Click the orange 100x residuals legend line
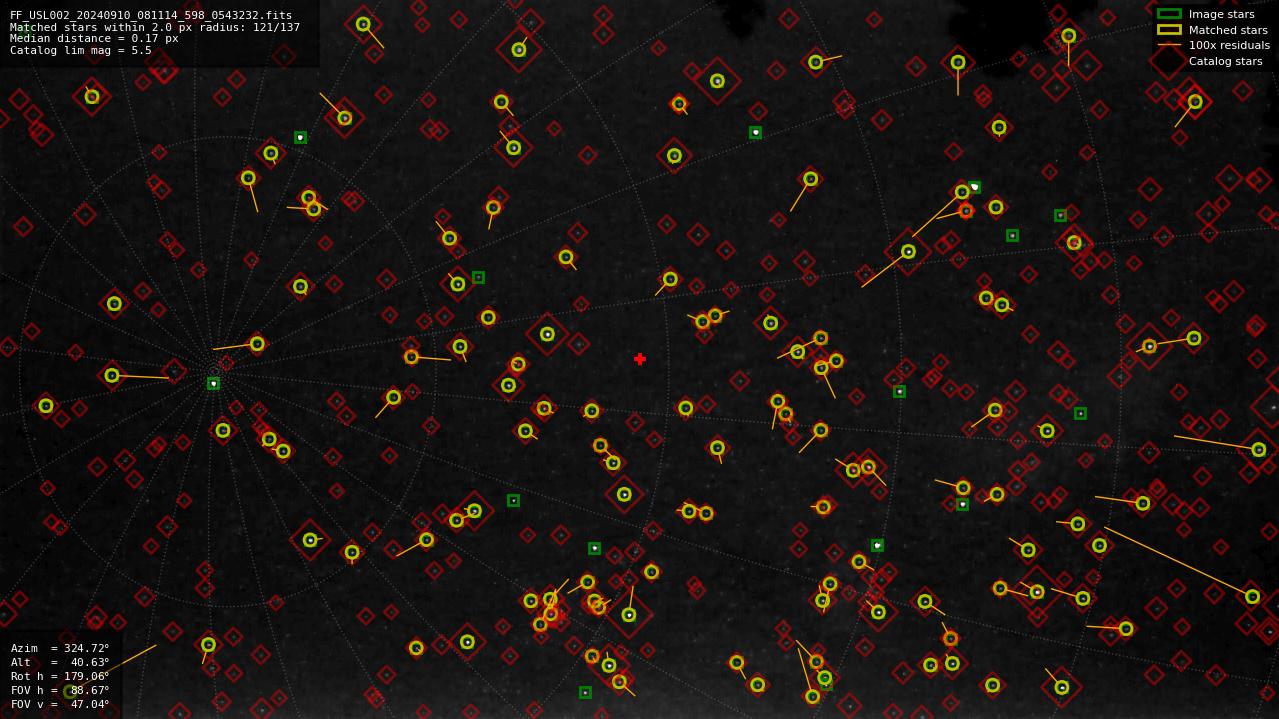Viewport: 1279px width, 719px height. click(x=1169, y=45)
